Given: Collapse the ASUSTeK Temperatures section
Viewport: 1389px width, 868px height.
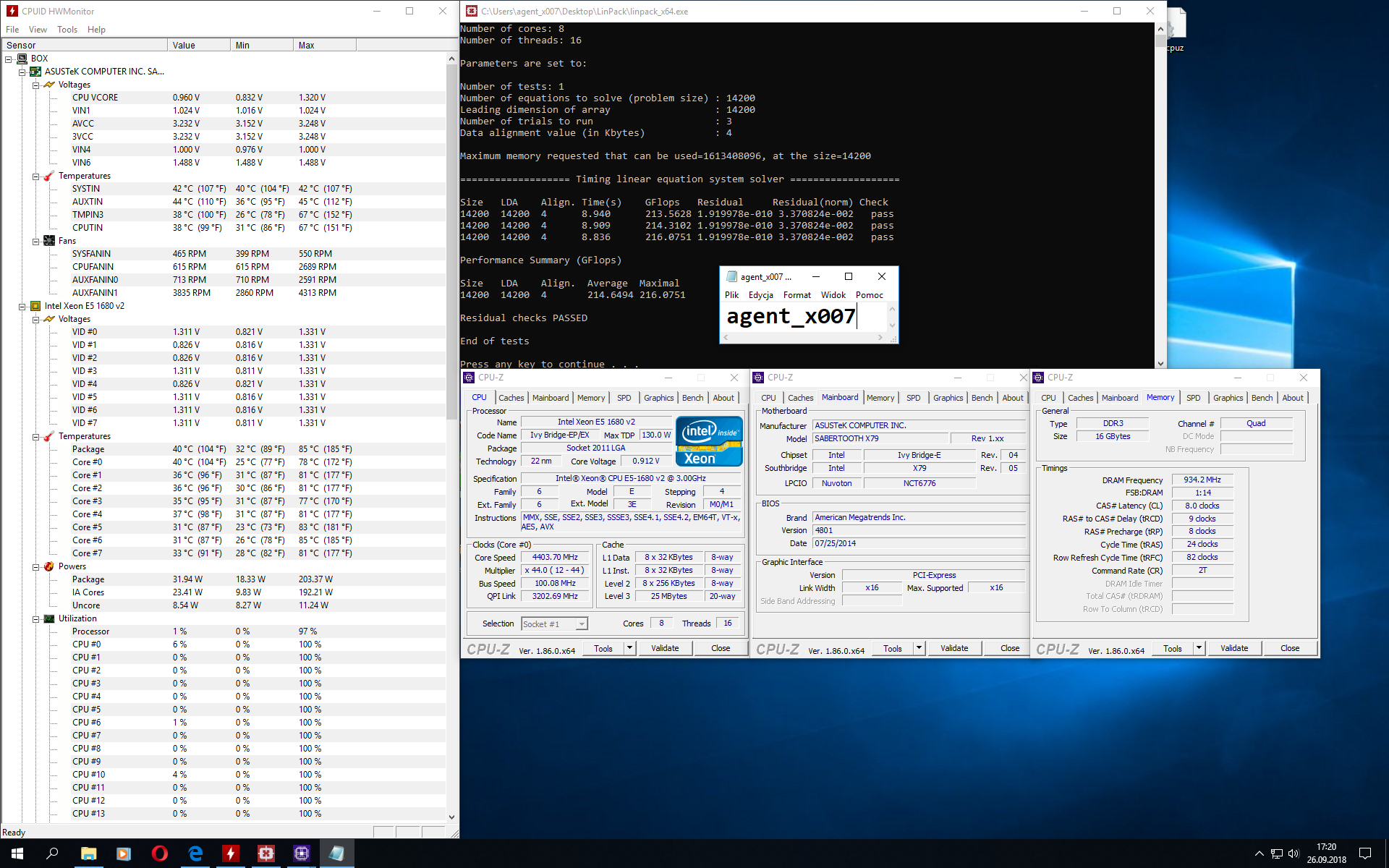Looking at the screenshot, I should [x=35, y=176].
